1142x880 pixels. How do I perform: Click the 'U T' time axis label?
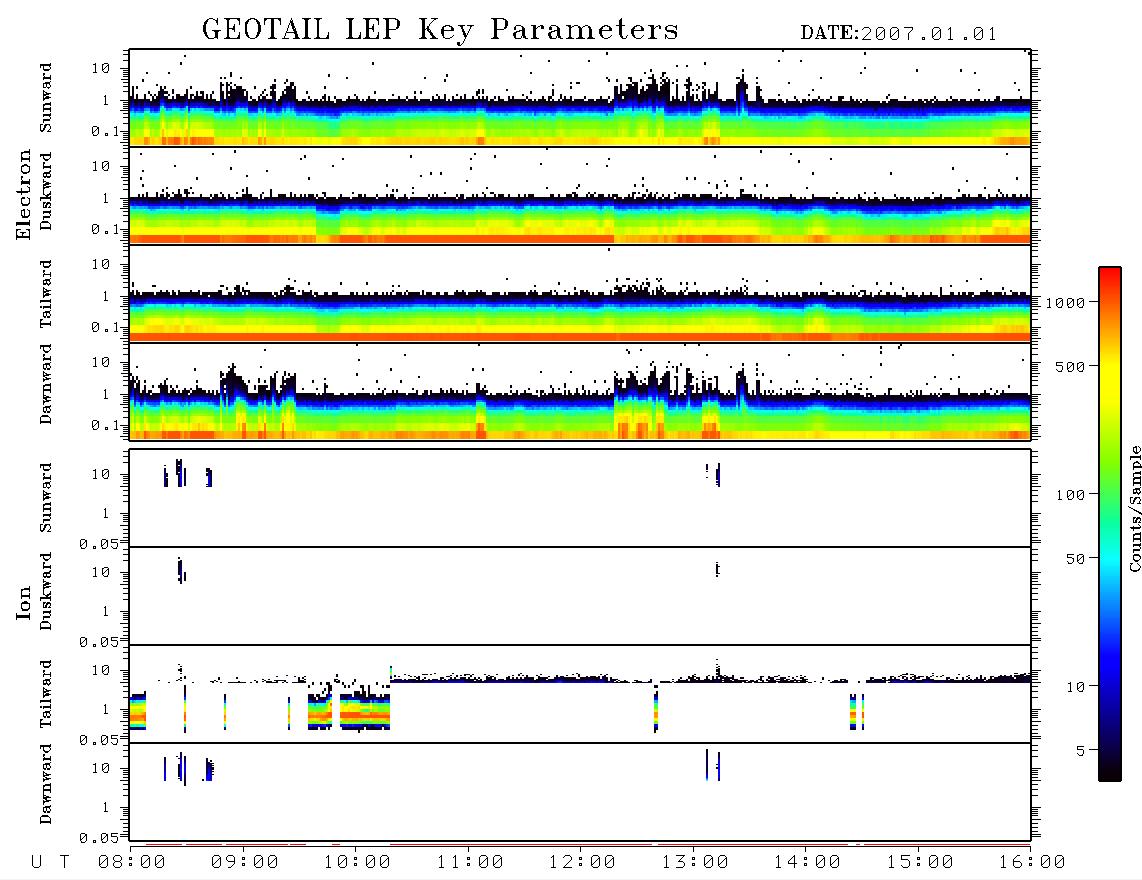(x=50, y=863)
